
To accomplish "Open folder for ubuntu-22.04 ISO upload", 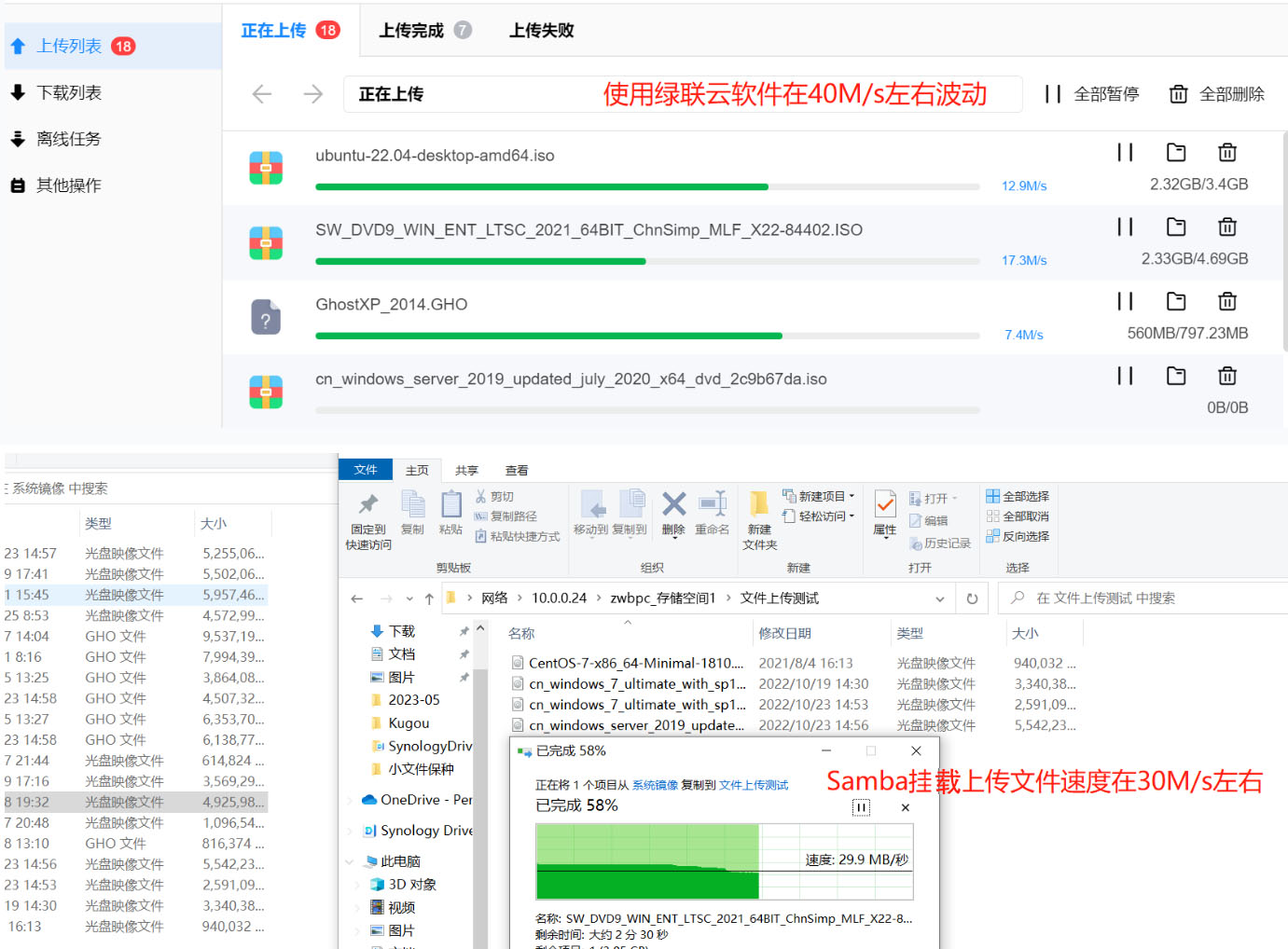I will coord(1176,152).
